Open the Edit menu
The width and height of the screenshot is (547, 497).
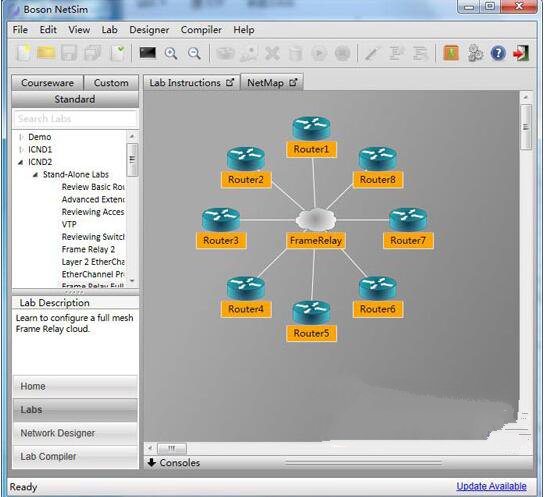pyautogui.click(x=48, y=30)
